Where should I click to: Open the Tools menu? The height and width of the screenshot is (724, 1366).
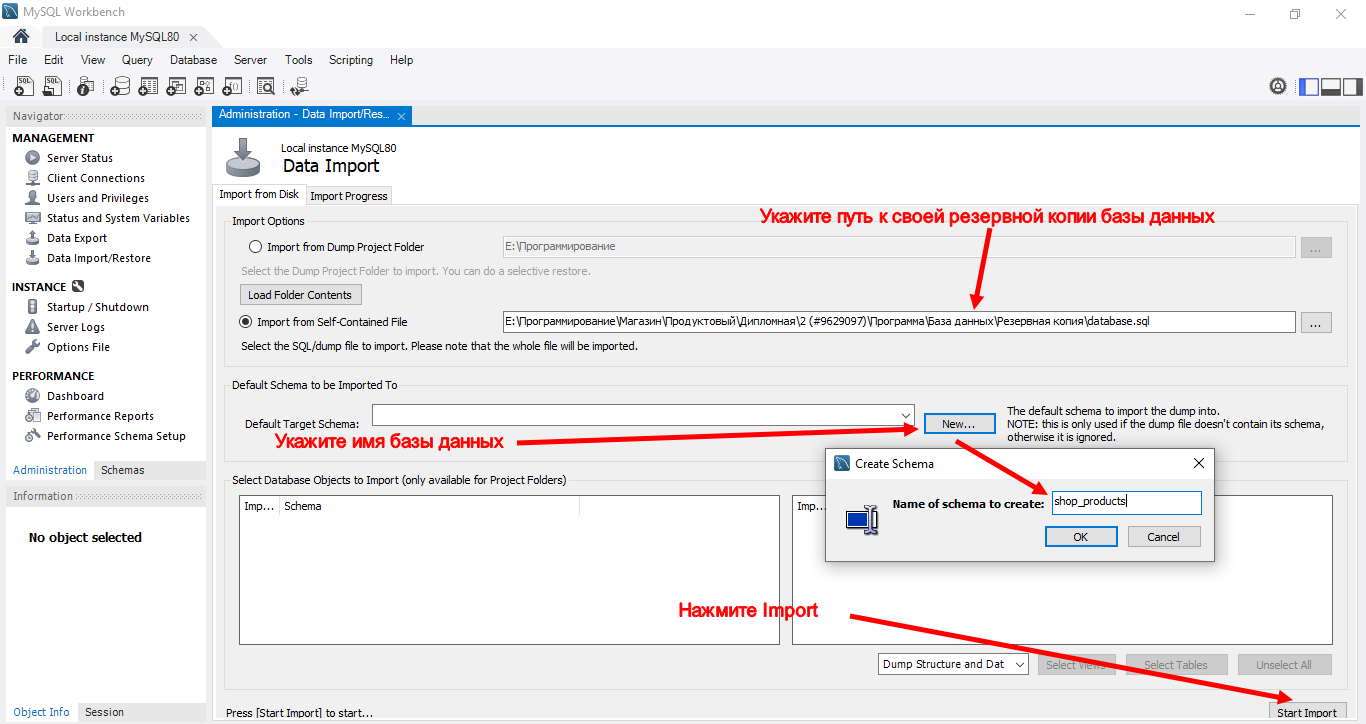click(x=298, y=60)
